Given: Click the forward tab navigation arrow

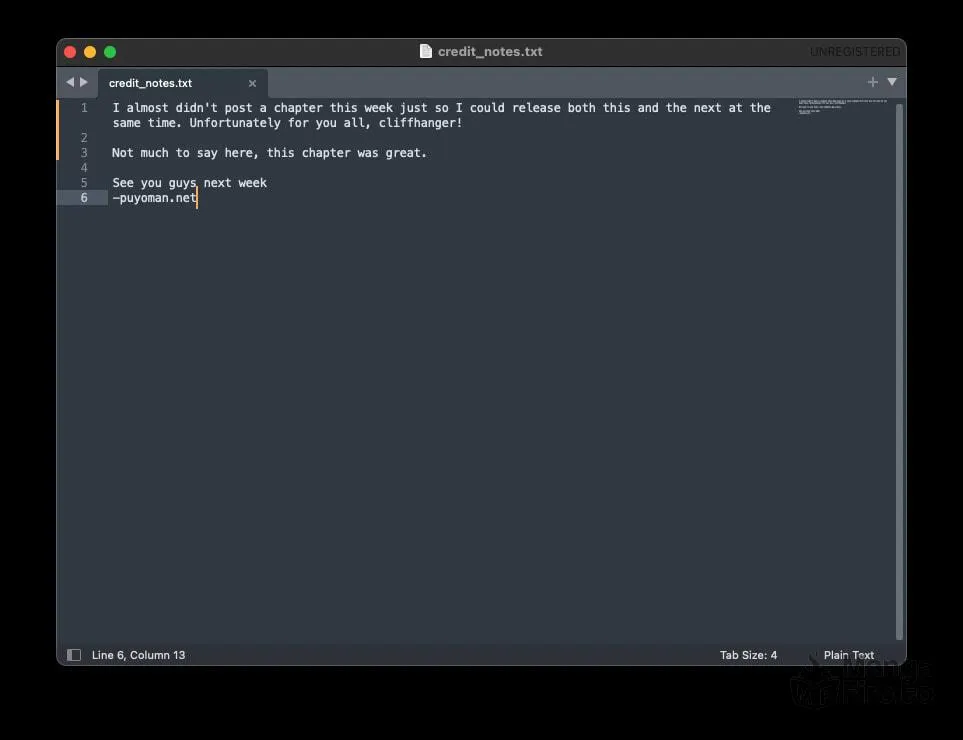Looking at the screenshot, I should click(84, 82).
